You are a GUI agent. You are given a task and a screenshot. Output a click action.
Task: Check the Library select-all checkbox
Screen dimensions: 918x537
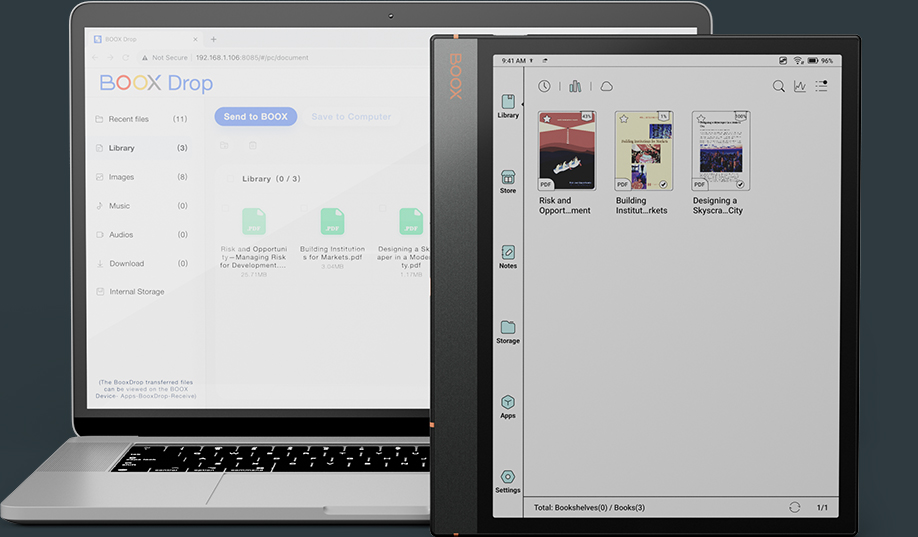click(230, 179)
